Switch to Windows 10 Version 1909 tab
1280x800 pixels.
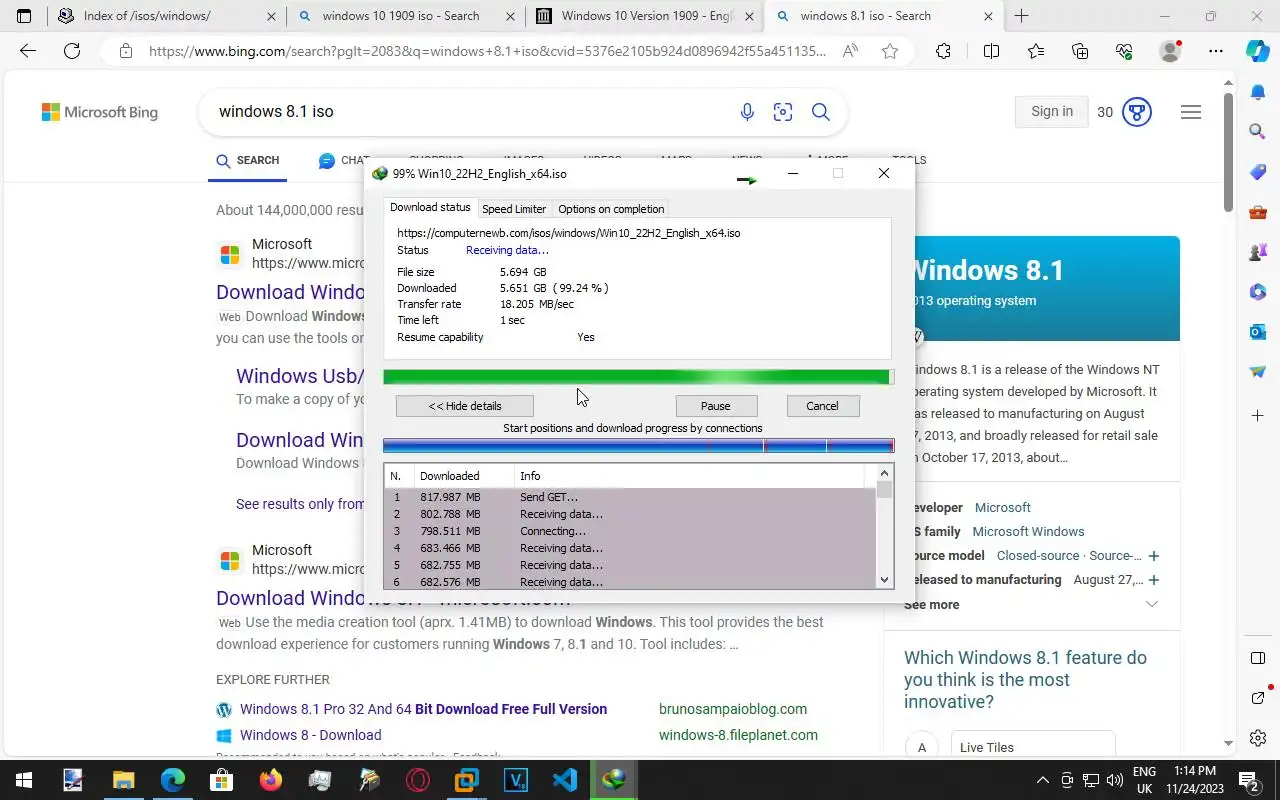tap(647, 16)
